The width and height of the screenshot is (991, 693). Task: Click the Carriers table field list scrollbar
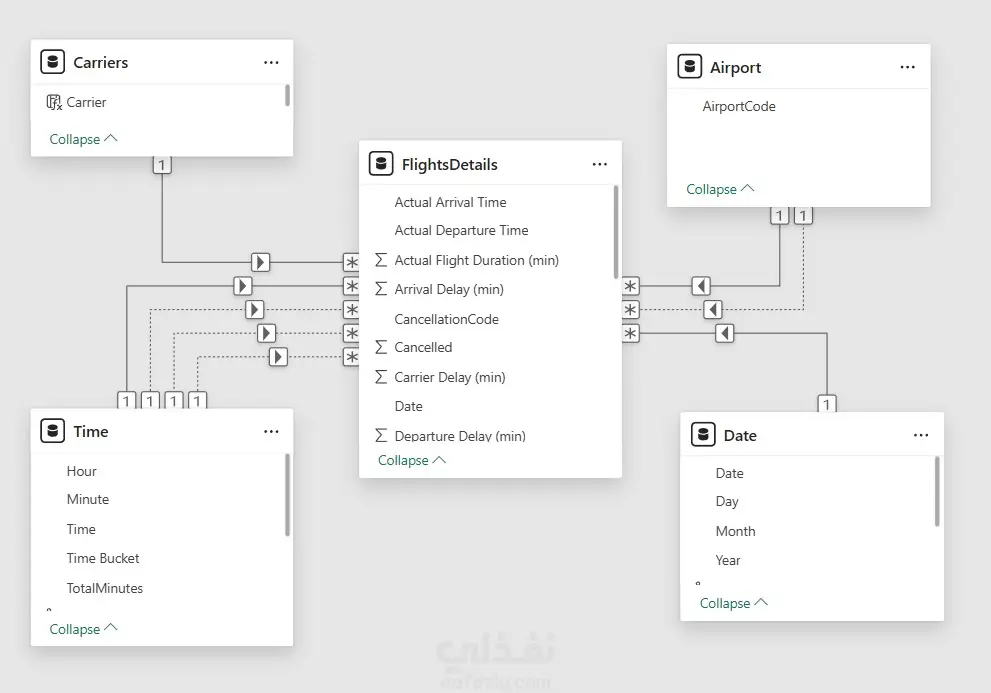287,95
